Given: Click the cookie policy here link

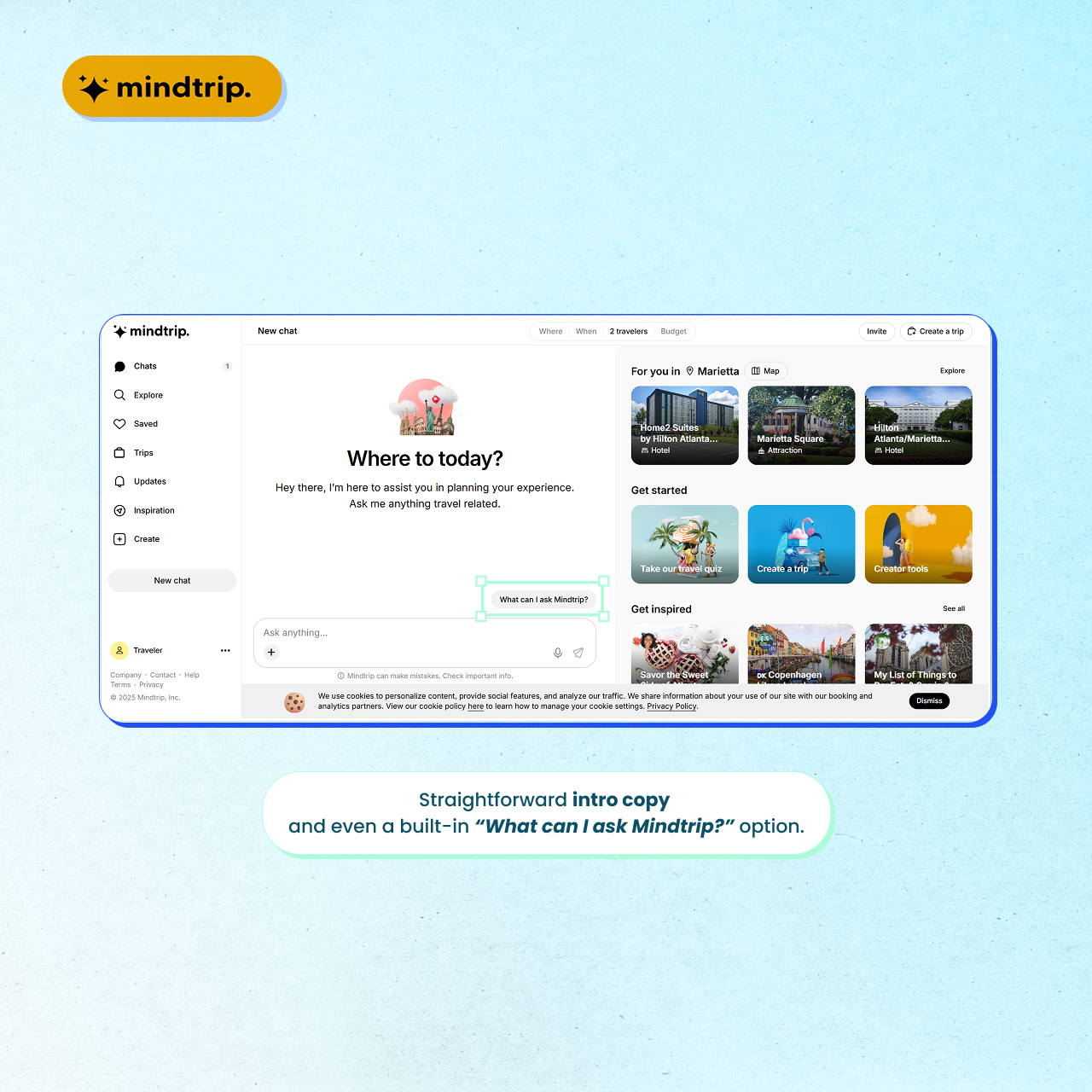Looking at the screenshot, I should (x=475, y=706).
